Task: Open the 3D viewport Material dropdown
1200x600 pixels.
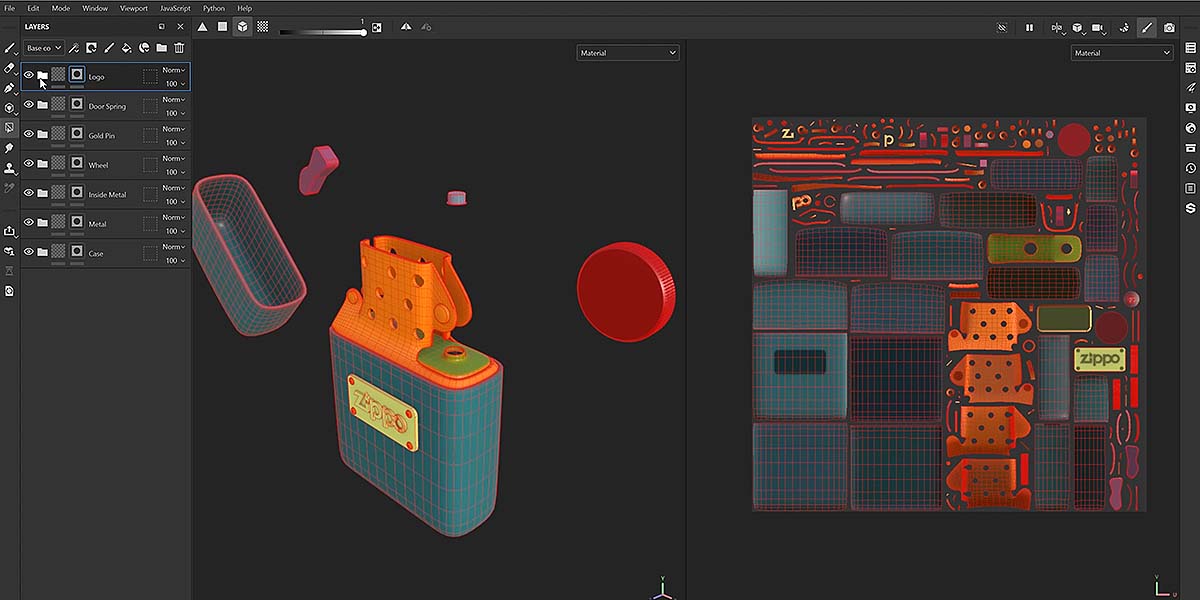Action: point(628,53)
